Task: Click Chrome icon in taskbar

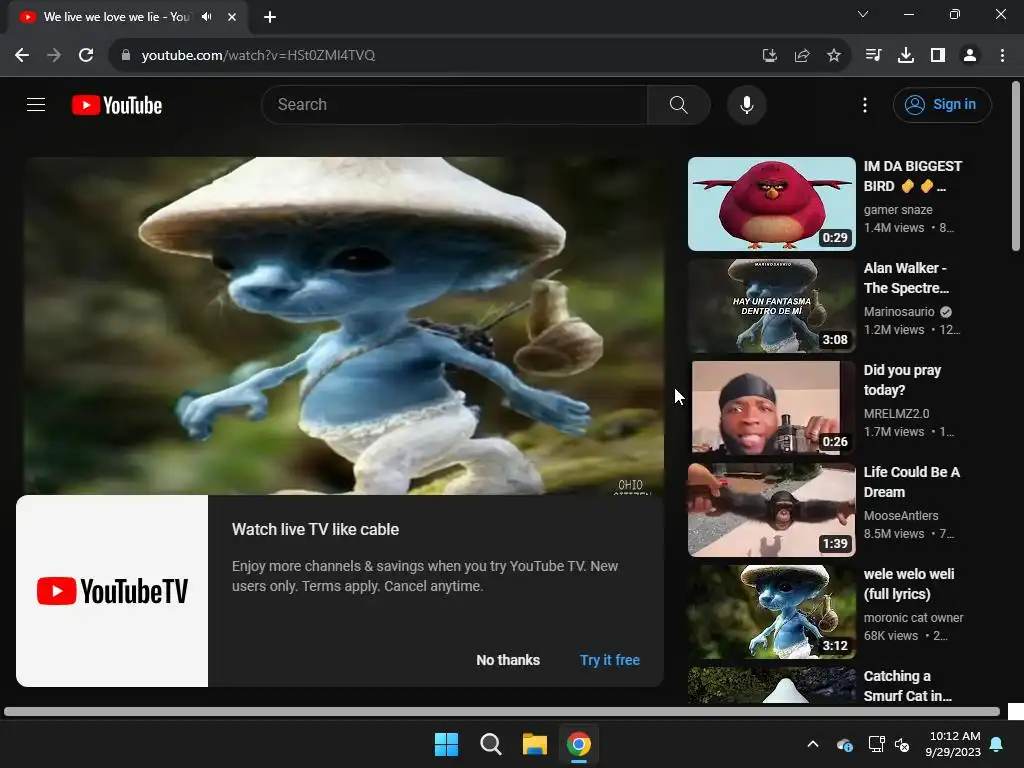Action: click(579, 744)
